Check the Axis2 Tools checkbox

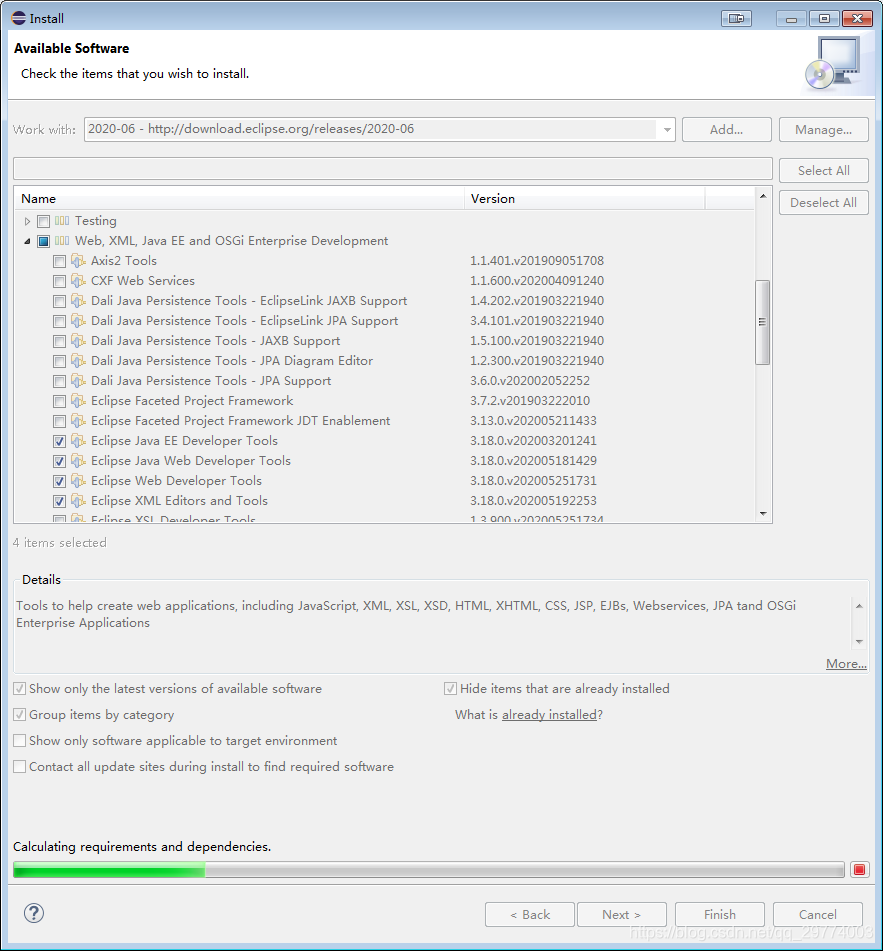click(x=59, y=261)
